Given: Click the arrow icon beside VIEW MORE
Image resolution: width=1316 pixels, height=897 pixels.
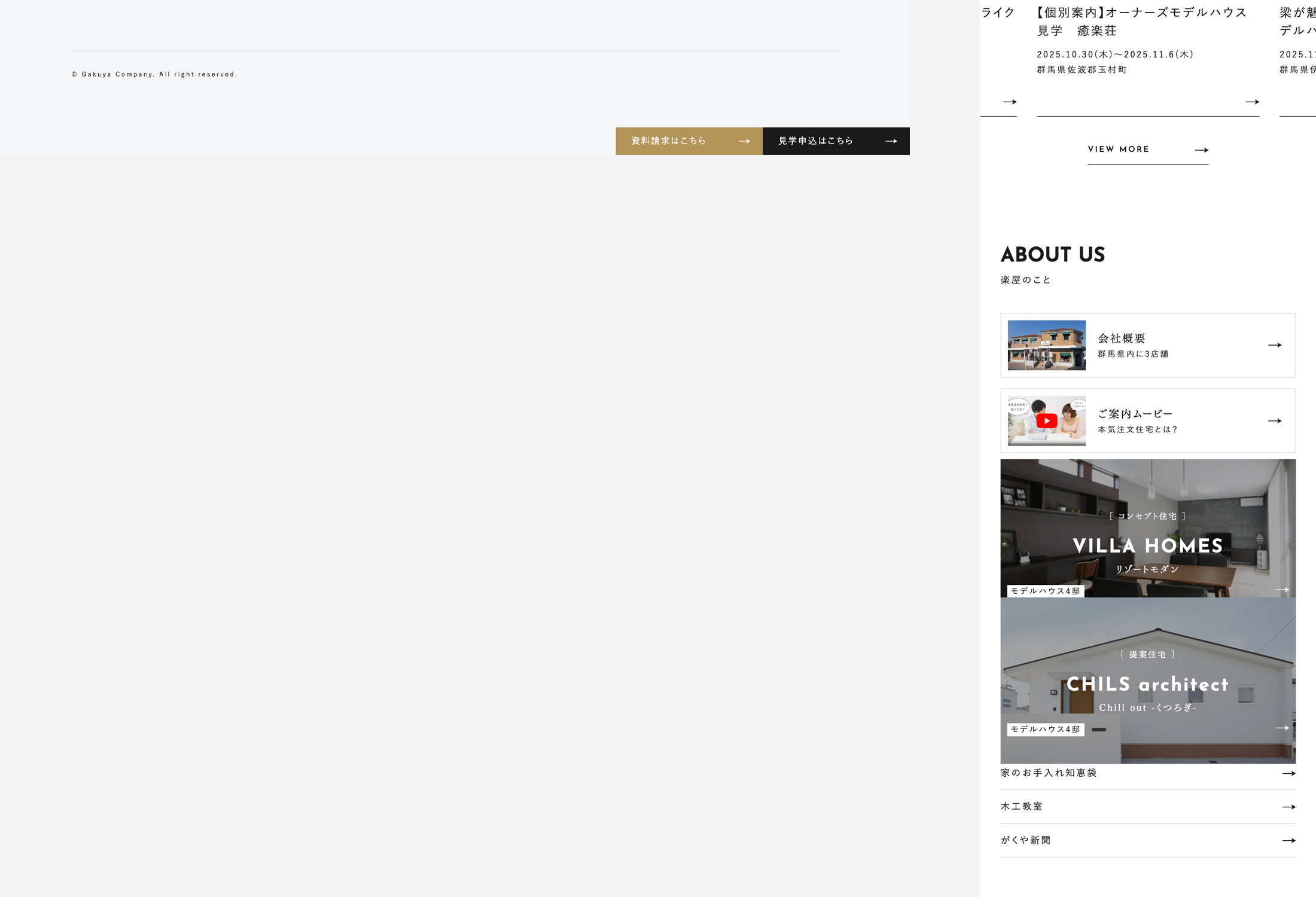Looking at the screenshot, I should [x=1201, y=150].
